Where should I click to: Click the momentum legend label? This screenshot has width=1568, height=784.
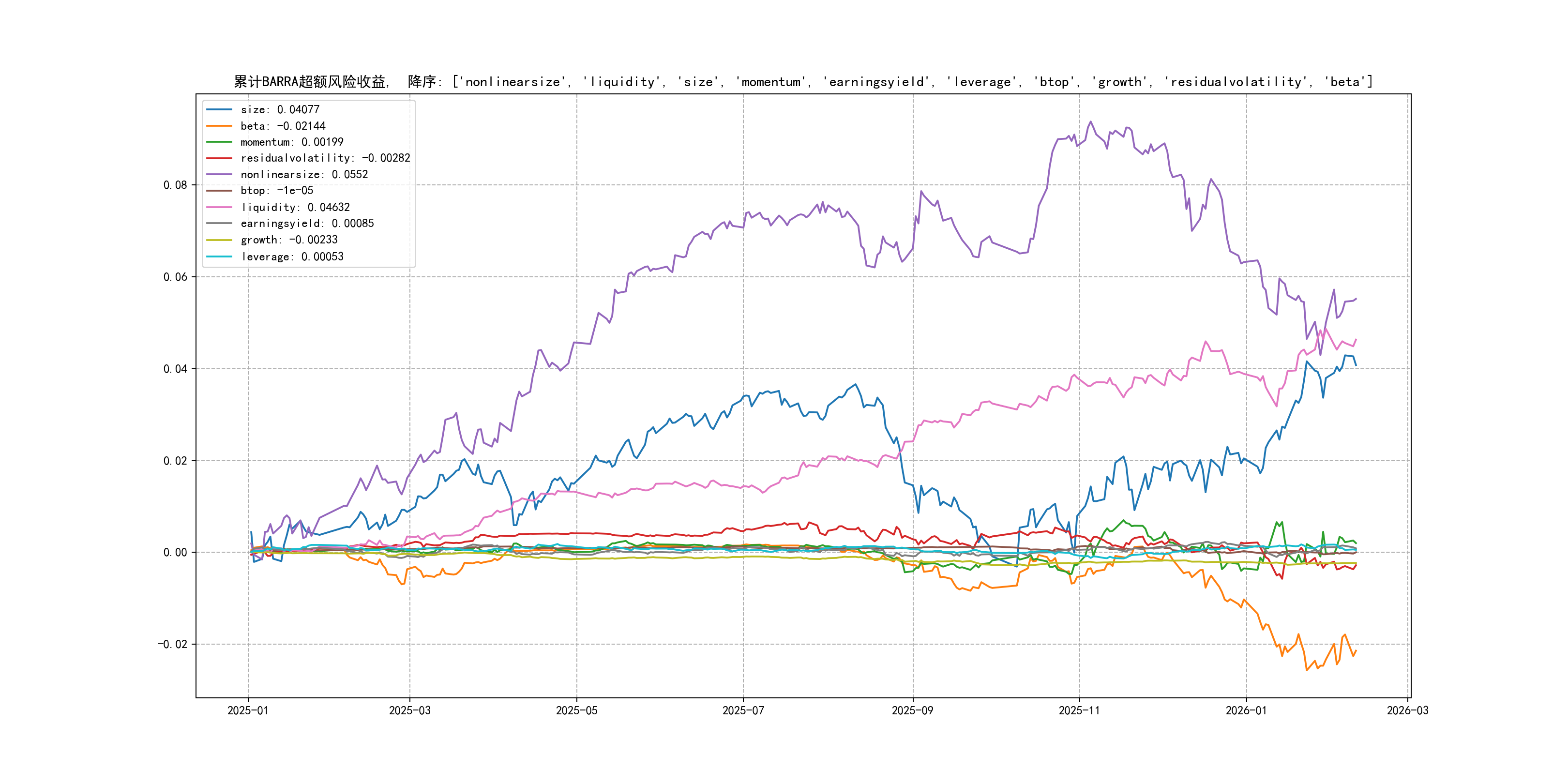tap(291, 142)
